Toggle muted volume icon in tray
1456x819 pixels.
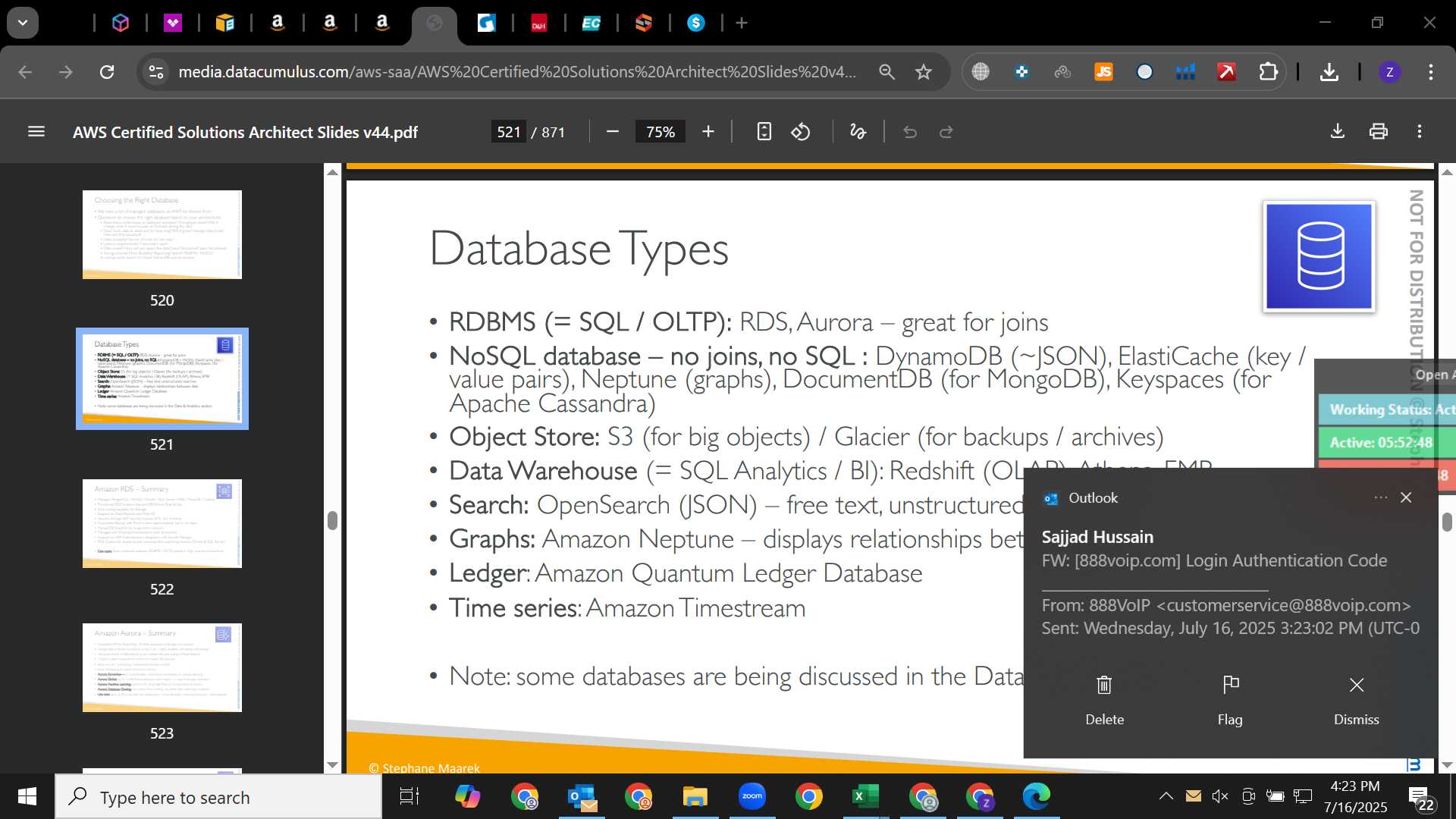tap(1220, 796)
